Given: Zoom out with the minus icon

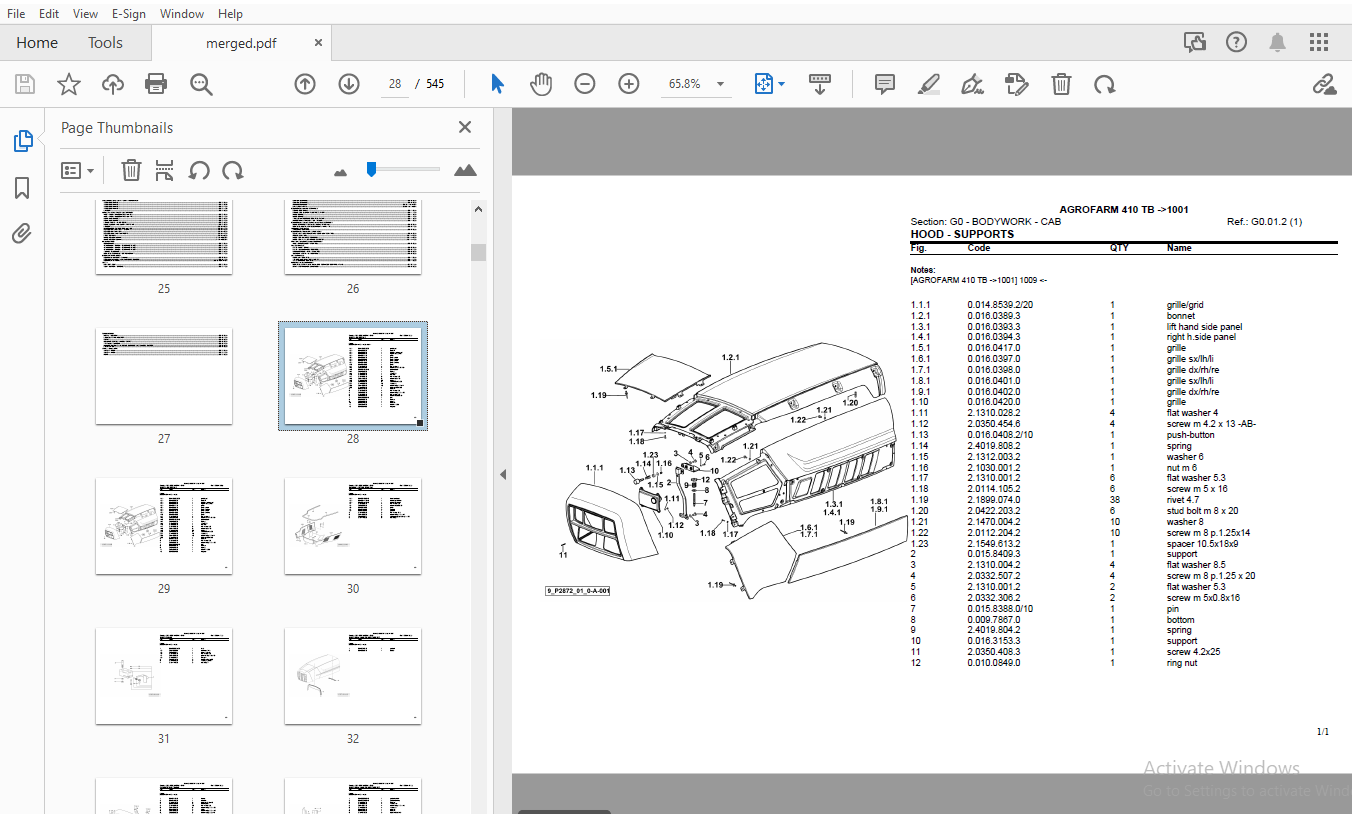Looking at the screenshot, I should coord(585,84).
